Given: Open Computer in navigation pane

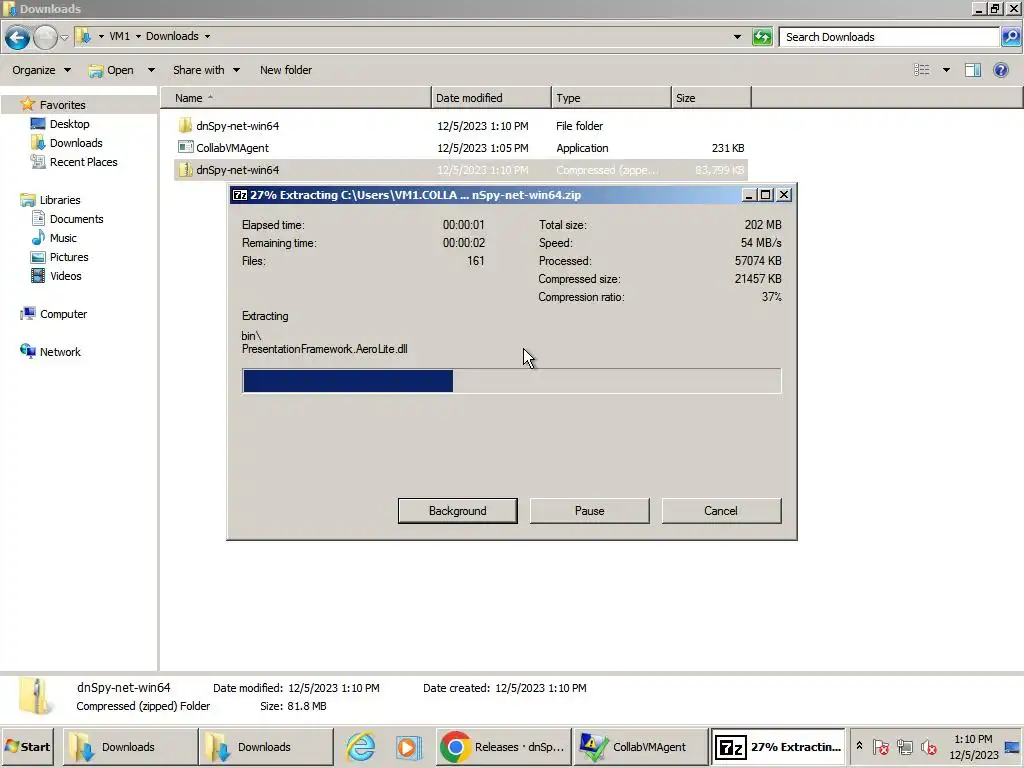Looking at the screenshot, I should (x=63, y=314).
